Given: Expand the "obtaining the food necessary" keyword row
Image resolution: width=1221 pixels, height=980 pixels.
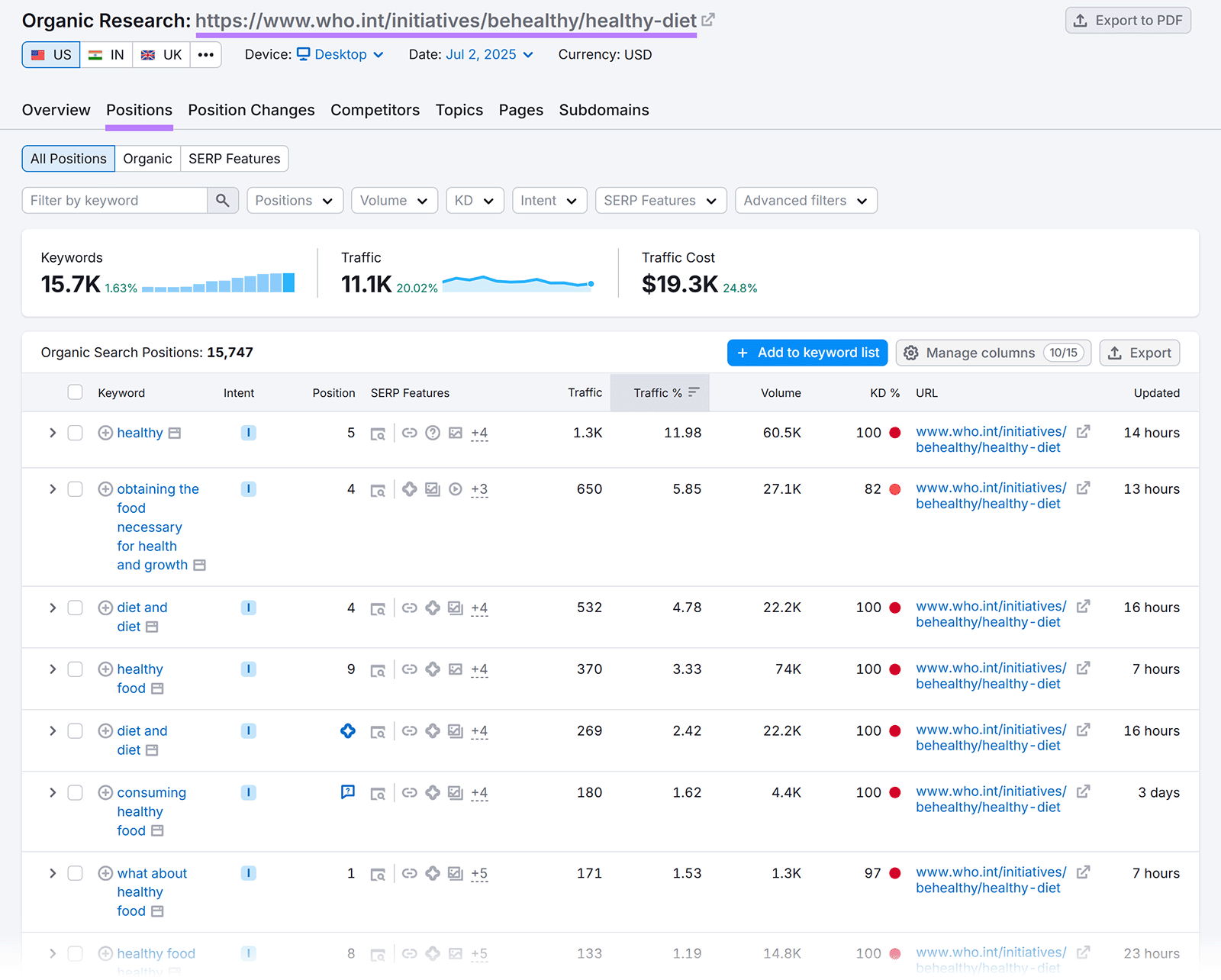Looking at the screenshot, I should click(52, 489).
